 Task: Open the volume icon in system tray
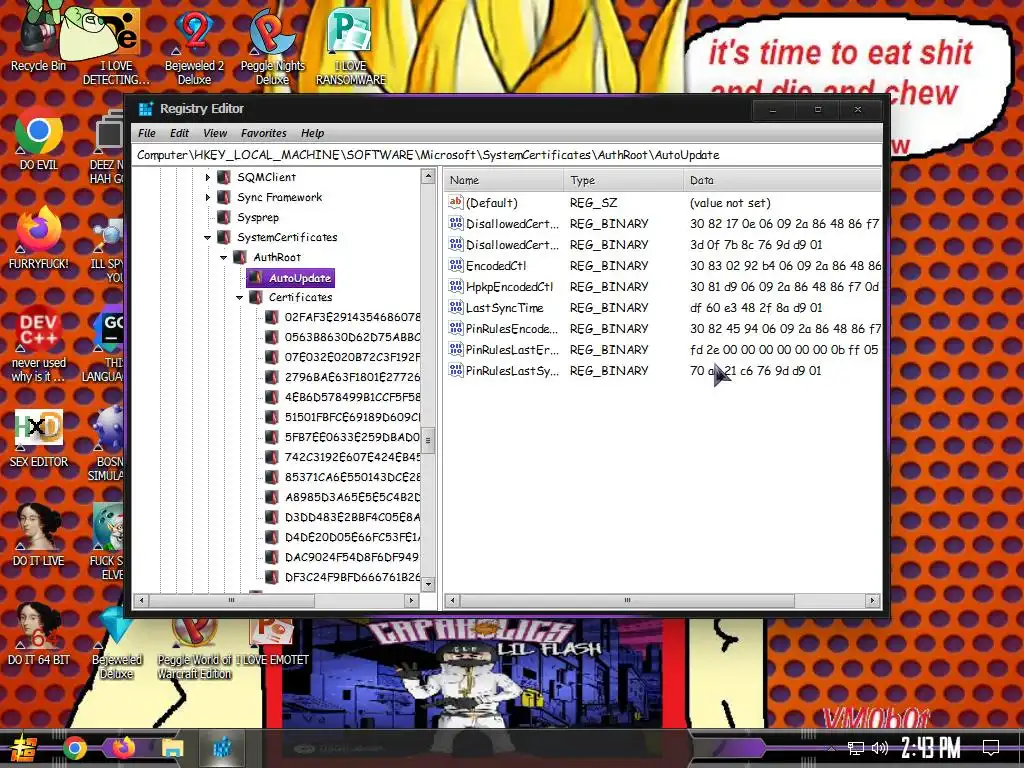(880, 748)
